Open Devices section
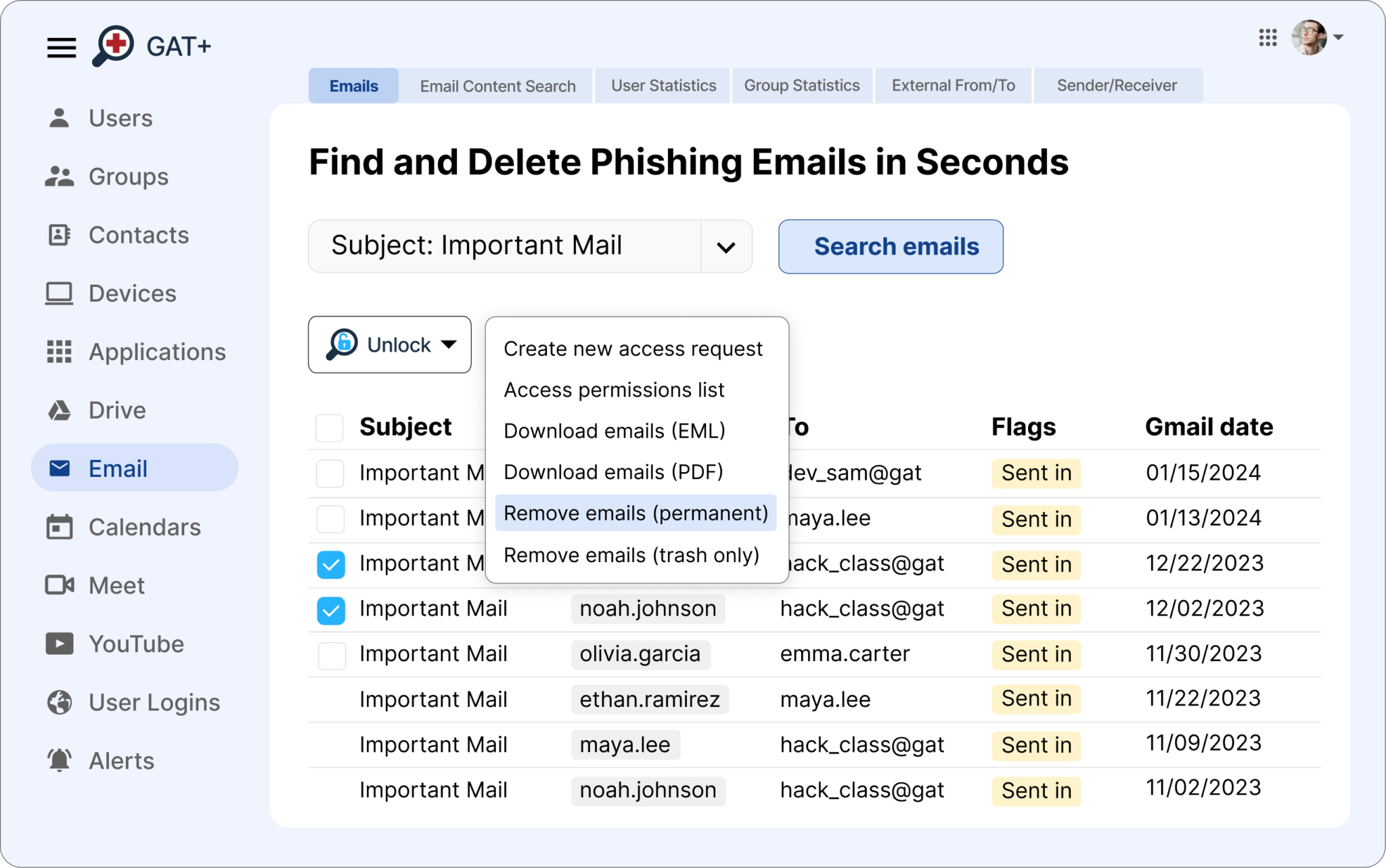The height and width of the screenshot is (868, 1386). pyautogui.click(x=111, y=293)
